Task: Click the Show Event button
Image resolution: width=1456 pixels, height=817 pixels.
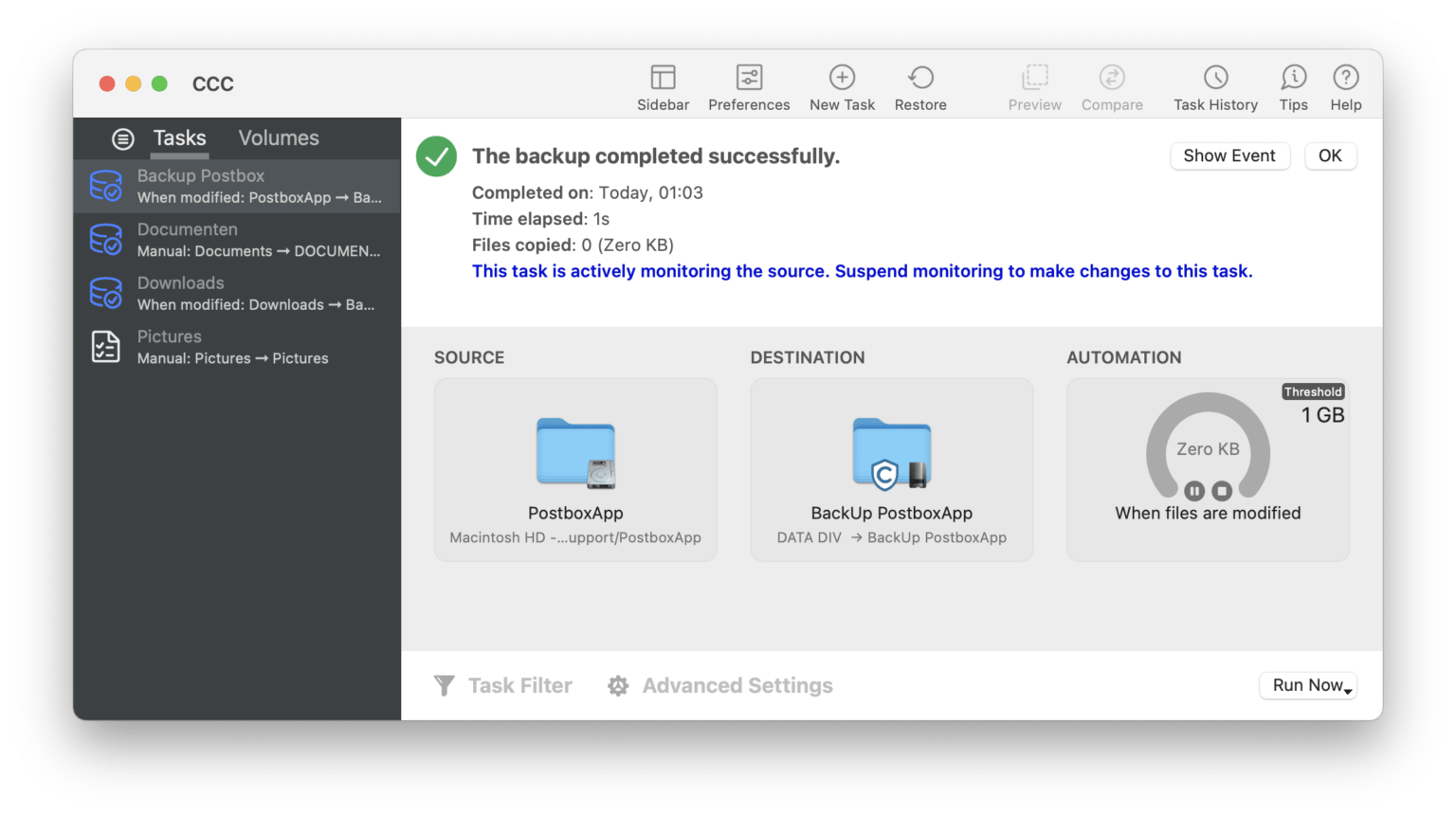Action: (x=1229, y=156)
